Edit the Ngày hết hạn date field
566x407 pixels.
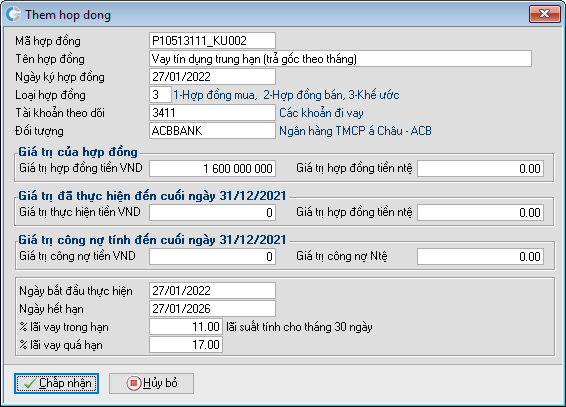pos(212,308)
